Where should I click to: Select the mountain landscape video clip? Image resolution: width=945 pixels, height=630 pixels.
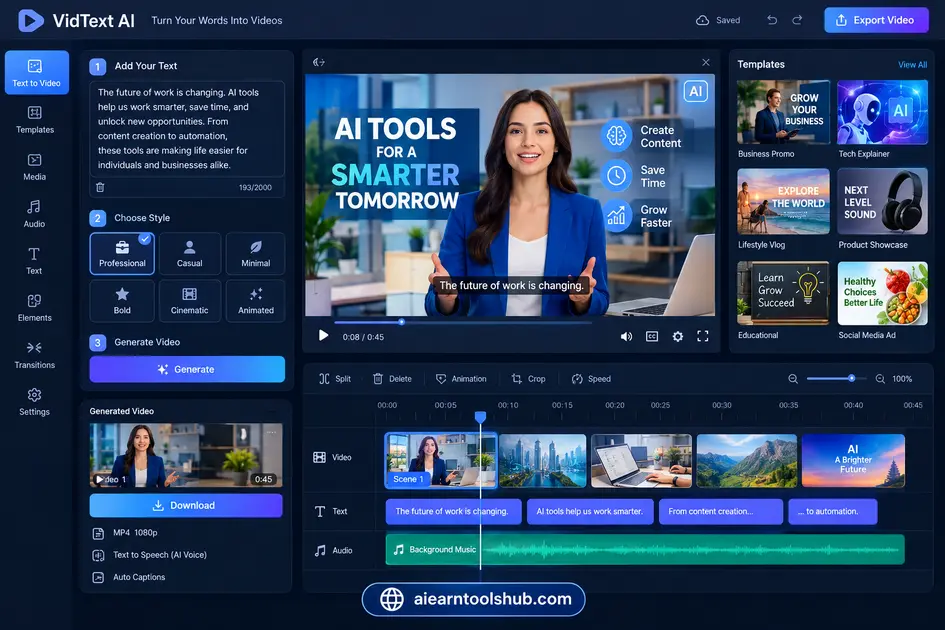[x=747, y=460]
